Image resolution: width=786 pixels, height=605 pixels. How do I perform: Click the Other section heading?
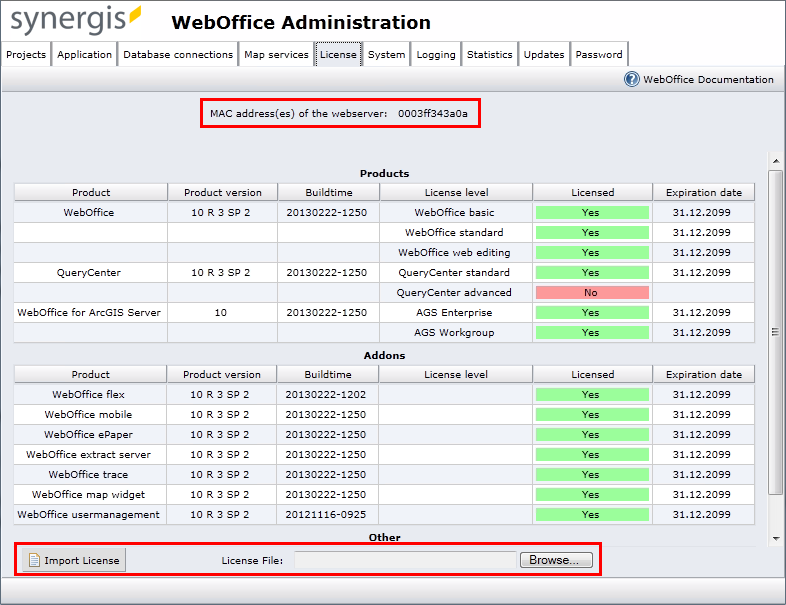(x=384, y=537)
